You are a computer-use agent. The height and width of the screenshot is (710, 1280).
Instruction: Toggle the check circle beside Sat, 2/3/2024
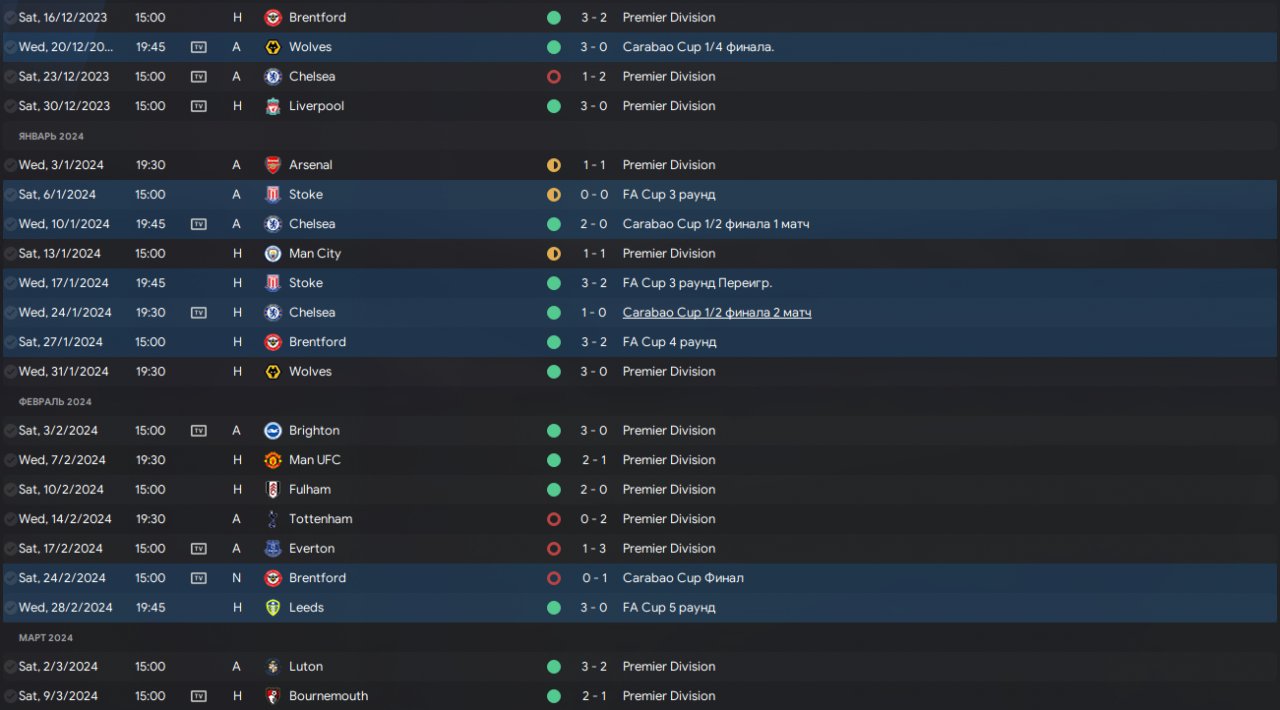click(10, 667)
